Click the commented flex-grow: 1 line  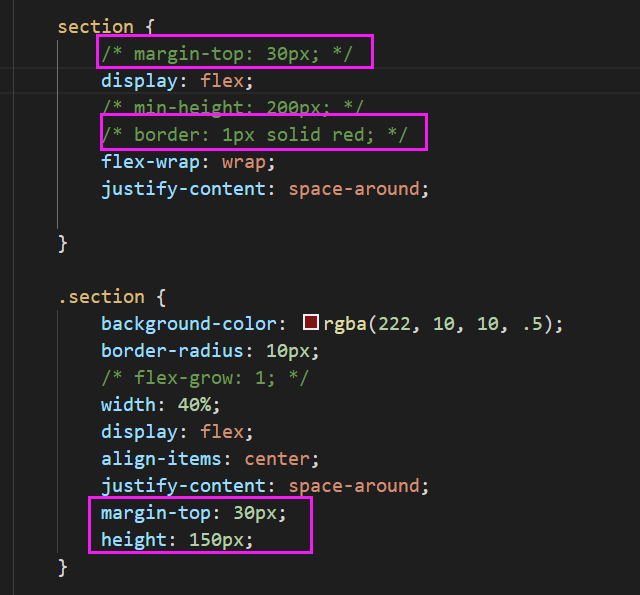[x=205, y=377]
